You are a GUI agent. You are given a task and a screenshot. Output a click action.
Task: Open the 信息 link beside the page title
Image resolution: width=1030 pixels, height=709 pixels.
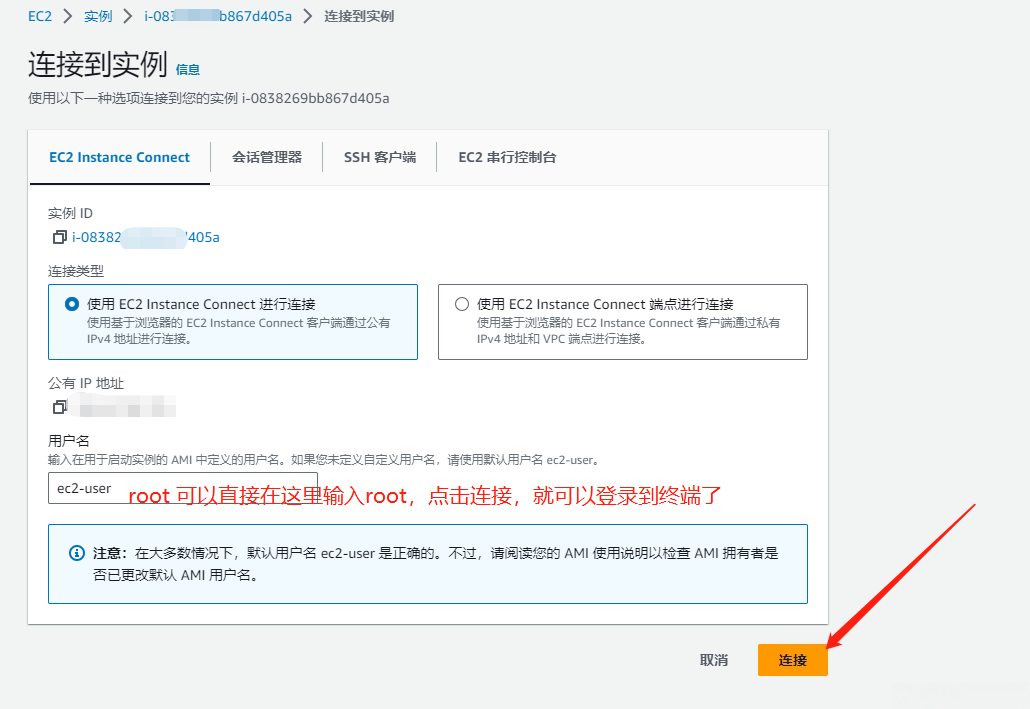click(x=188, y=70)
